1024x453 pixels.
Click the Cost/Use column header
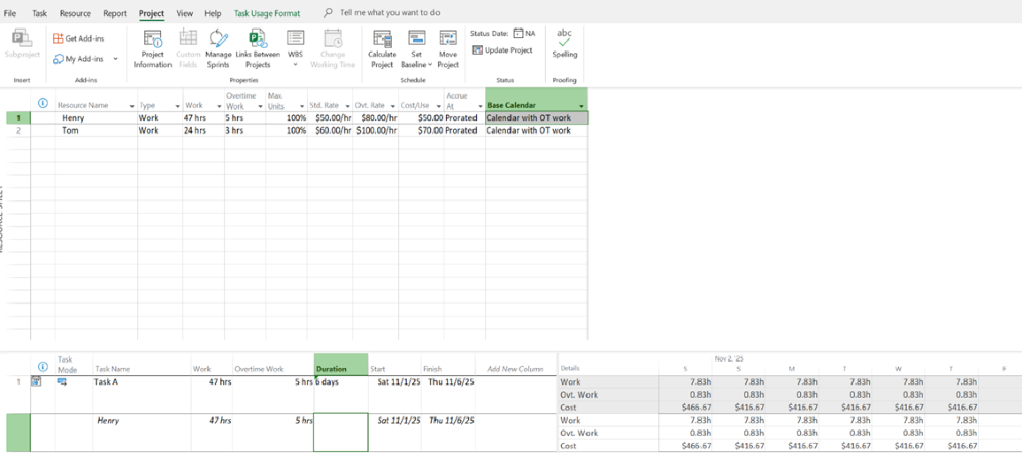click(421, 100)
